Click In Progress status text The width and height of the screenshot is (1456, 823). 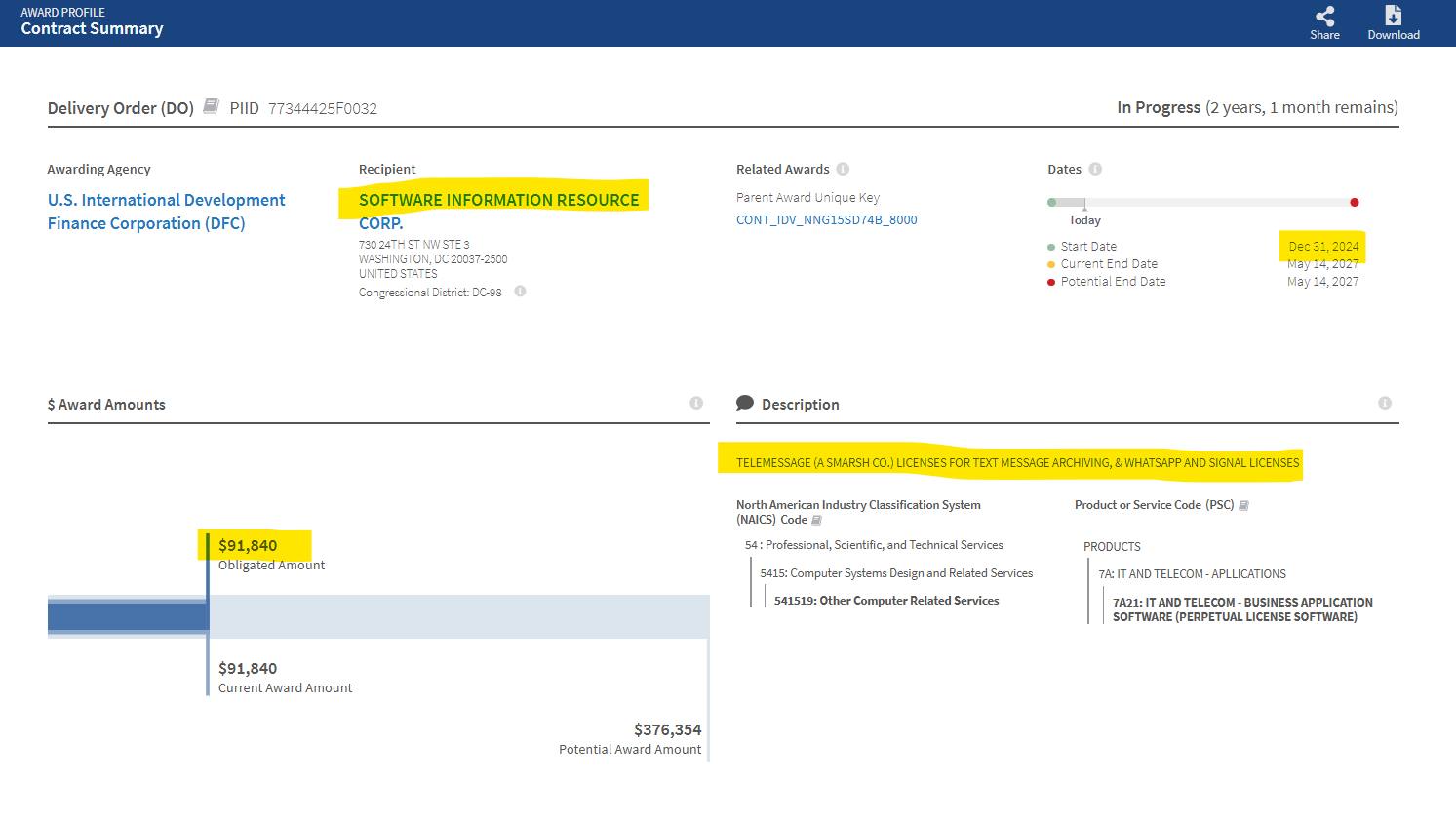[x=1159, y=107]
